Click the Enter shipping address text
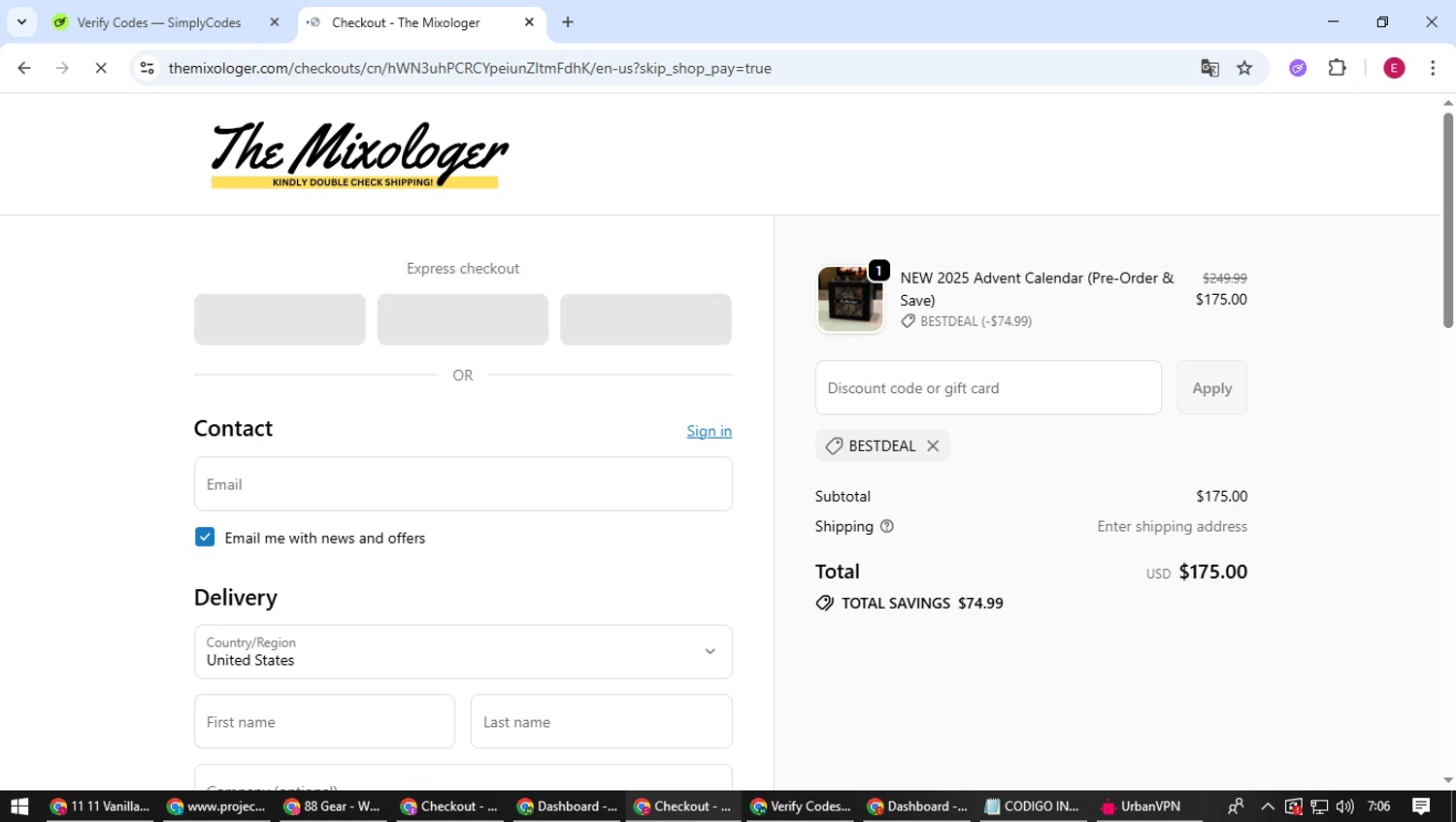The image size is (1456, 822). point(1173,526)
